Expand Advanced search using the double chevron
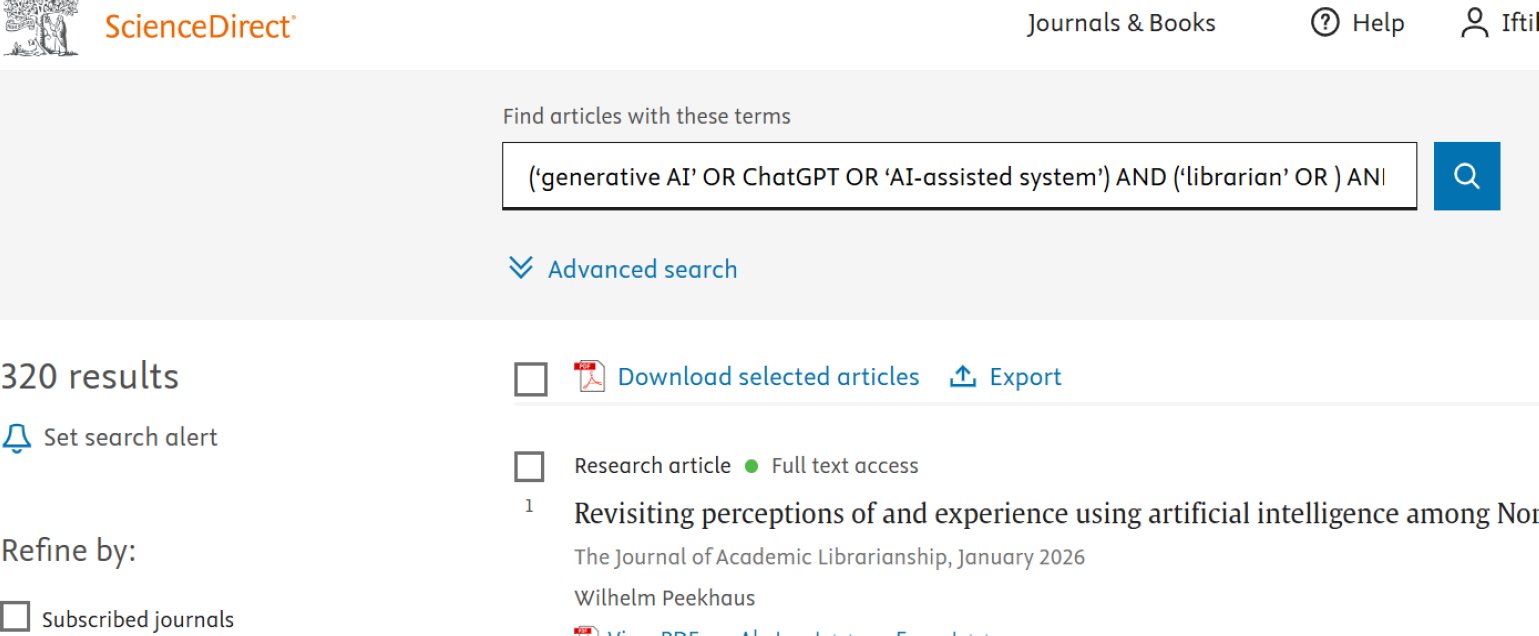This screenshot has width=1539, height=636. pos(521,268)
